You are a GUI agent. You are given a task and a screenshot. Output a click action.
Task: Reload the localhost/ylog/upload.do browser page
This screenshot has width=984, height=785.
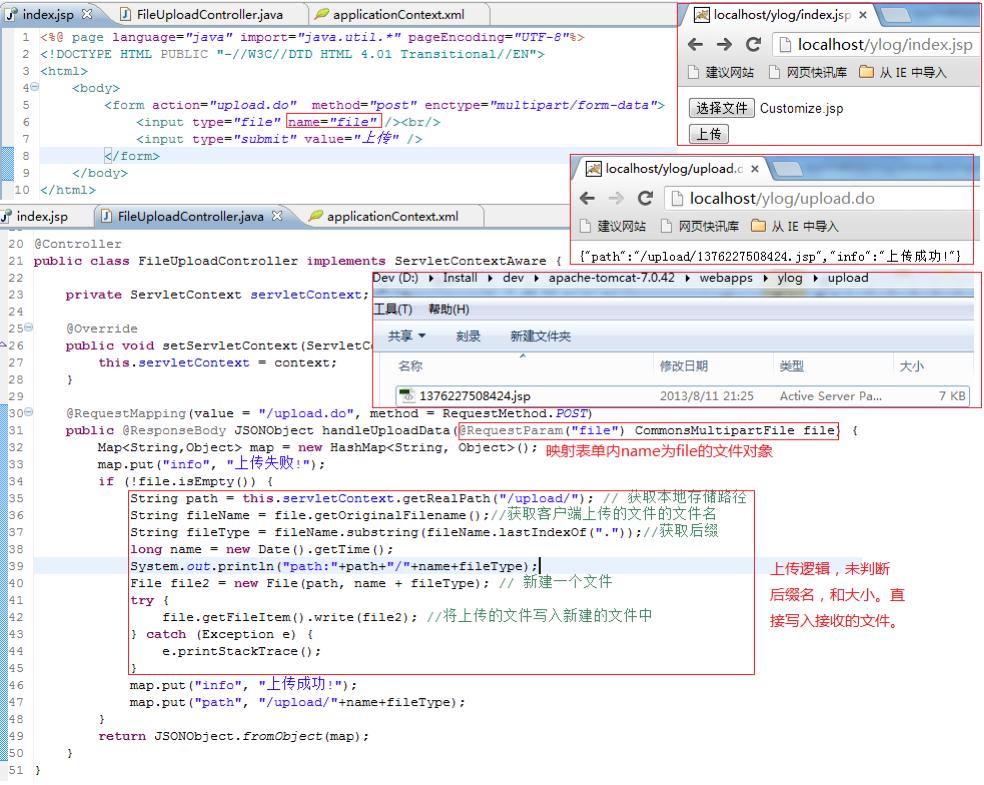coord(645,198)
